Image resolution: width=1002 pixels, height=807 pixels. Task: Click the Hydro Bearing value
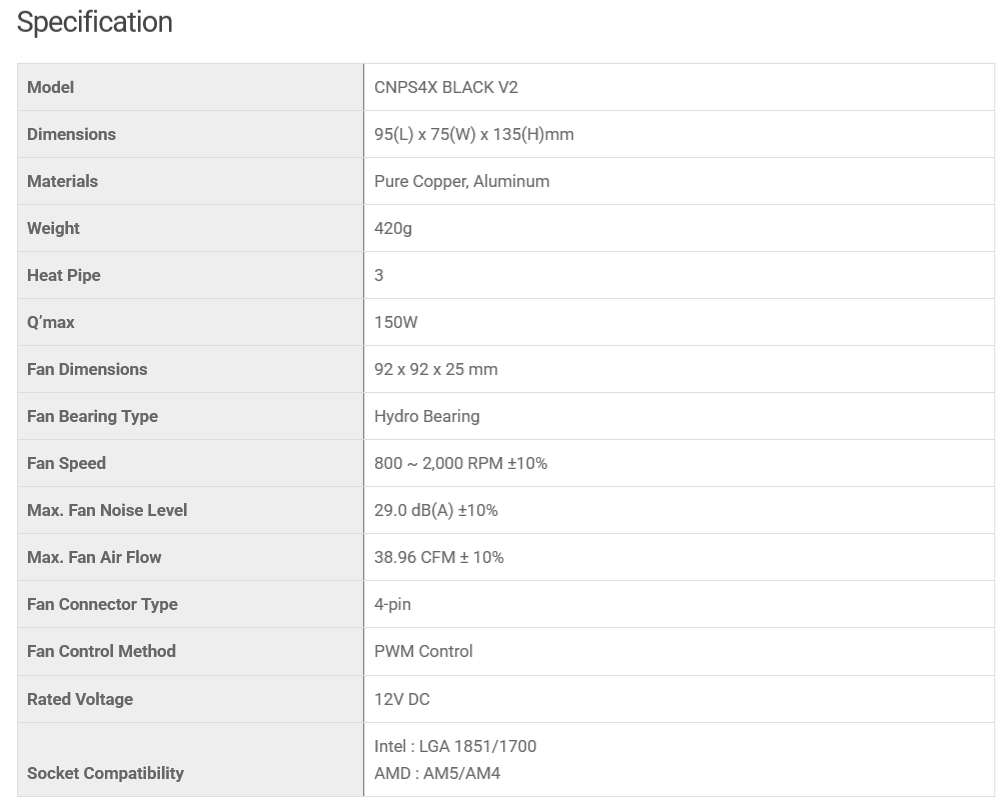[427, 416]
